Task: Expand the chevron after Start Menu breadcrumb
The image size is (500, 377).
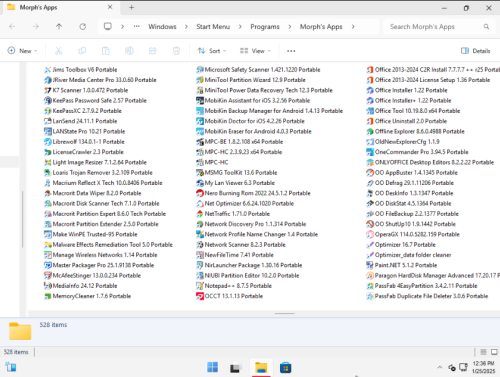Action: pyautogui.click(x=240, y=27)
